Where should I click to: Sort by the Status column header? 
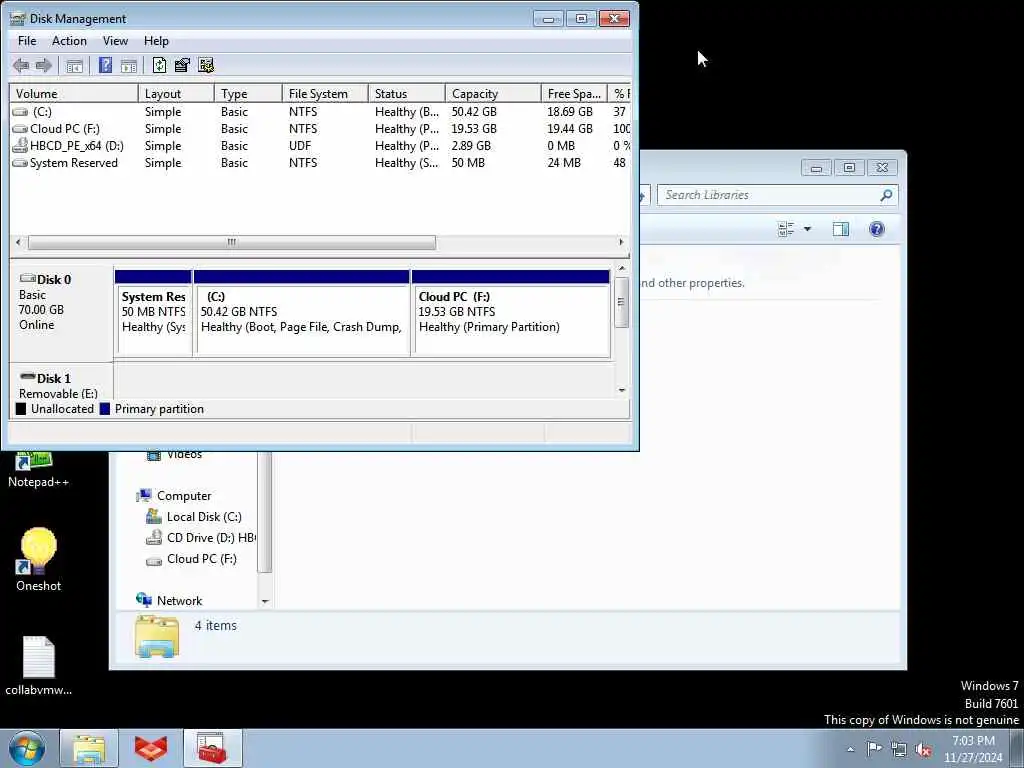(407, 93)
